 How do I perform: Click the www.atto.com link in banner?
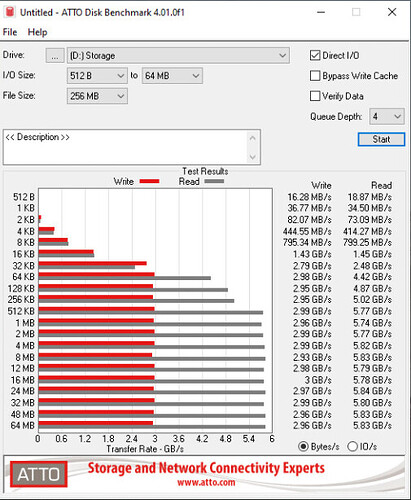point(206,482)
